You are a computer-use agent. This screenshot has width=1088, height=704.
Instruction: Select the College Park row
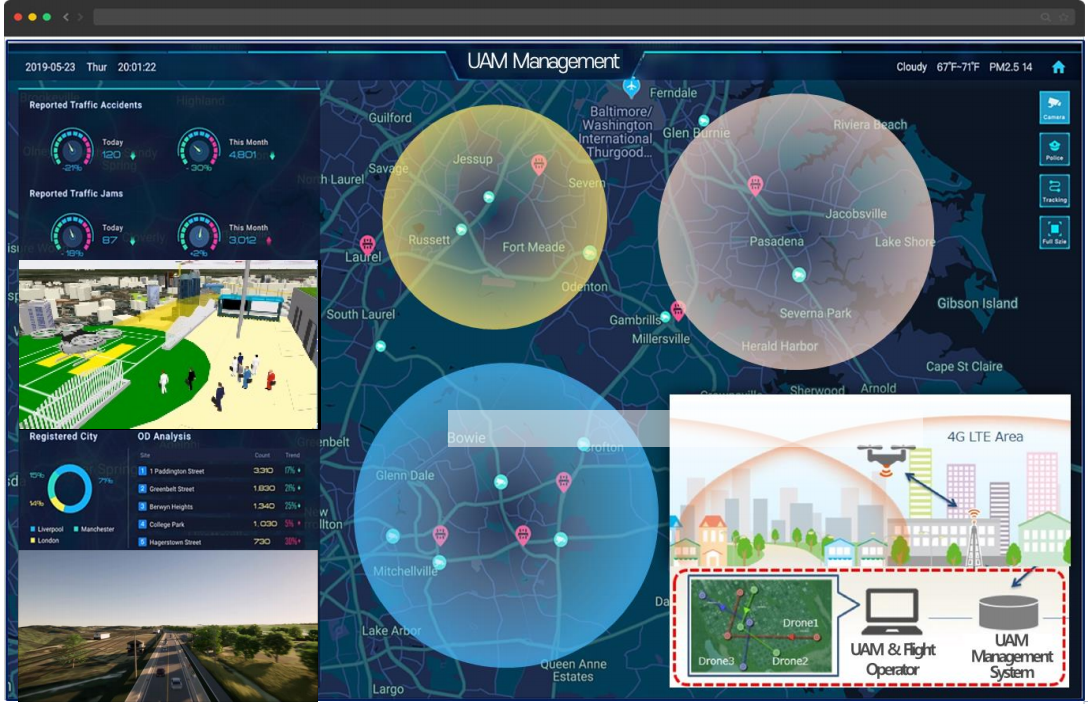pos(220,524)
